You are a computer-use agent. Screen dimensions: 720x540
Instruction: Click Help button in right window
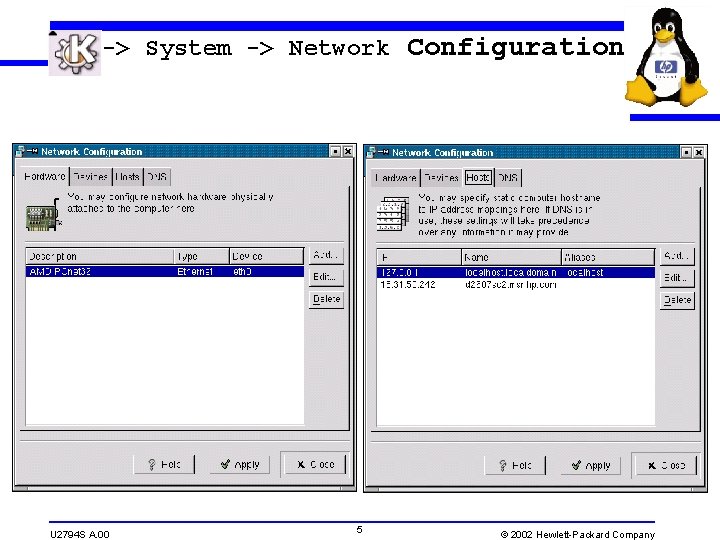coord(515,466)
